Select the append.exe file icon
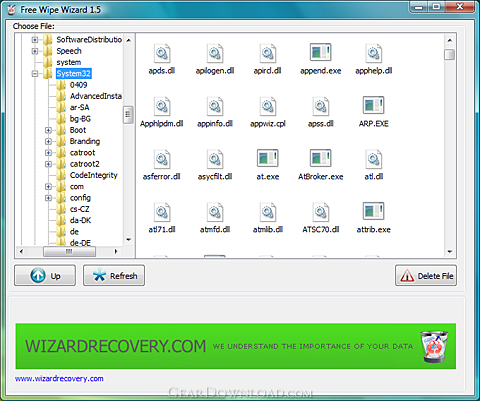 tap(320, 52)
